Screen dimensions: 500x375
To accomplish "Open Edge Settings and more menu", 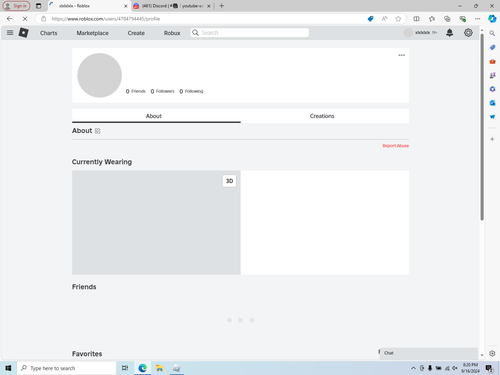I will click(478, 19).
